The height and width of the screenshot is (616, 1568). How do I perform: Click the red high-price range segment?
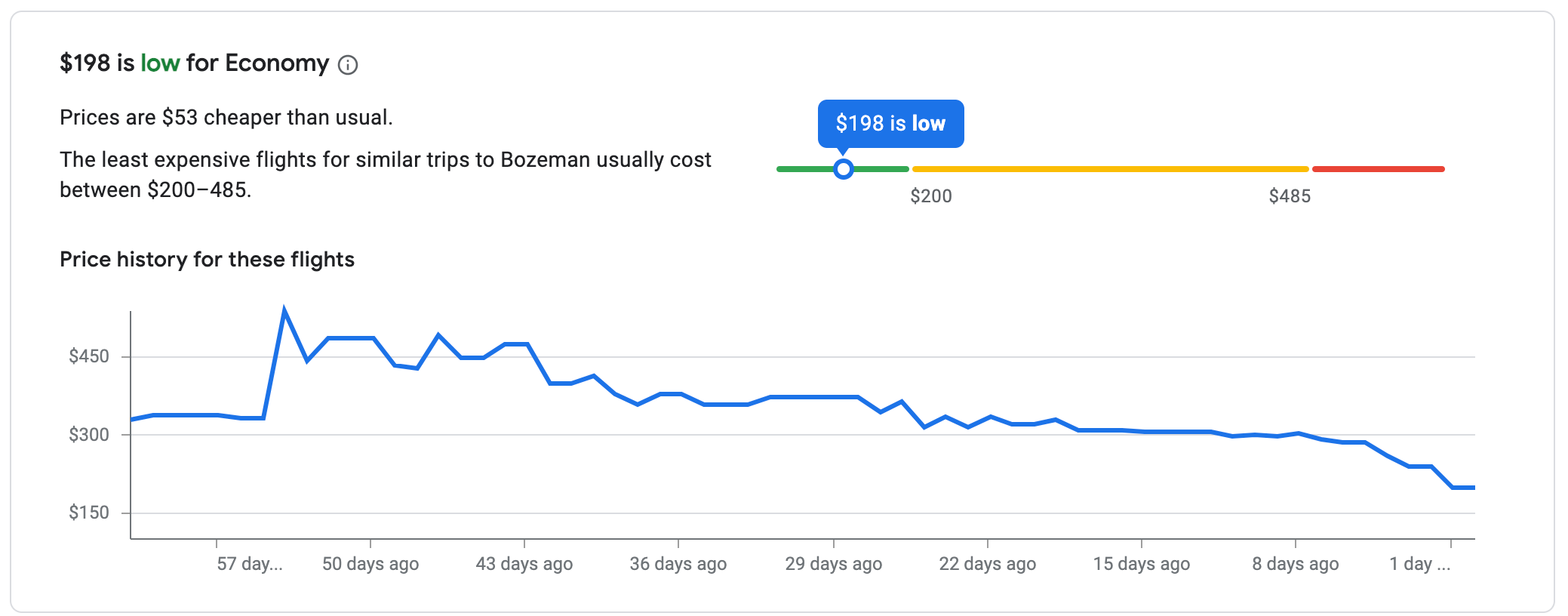tap(1378, 169)
